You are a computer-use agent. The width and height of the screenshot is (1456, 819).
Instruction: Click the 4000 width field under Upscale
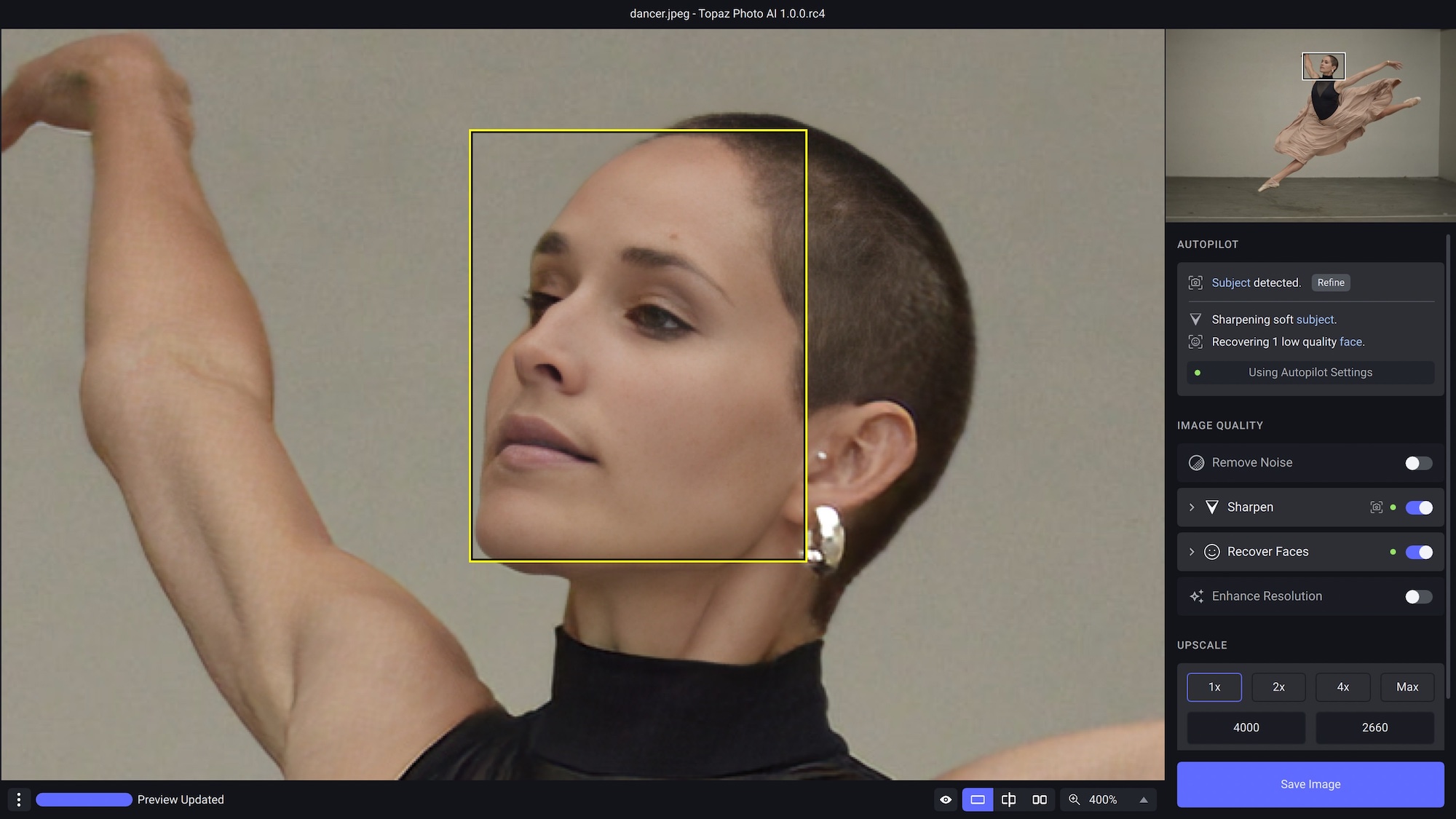coord(1246,727)
